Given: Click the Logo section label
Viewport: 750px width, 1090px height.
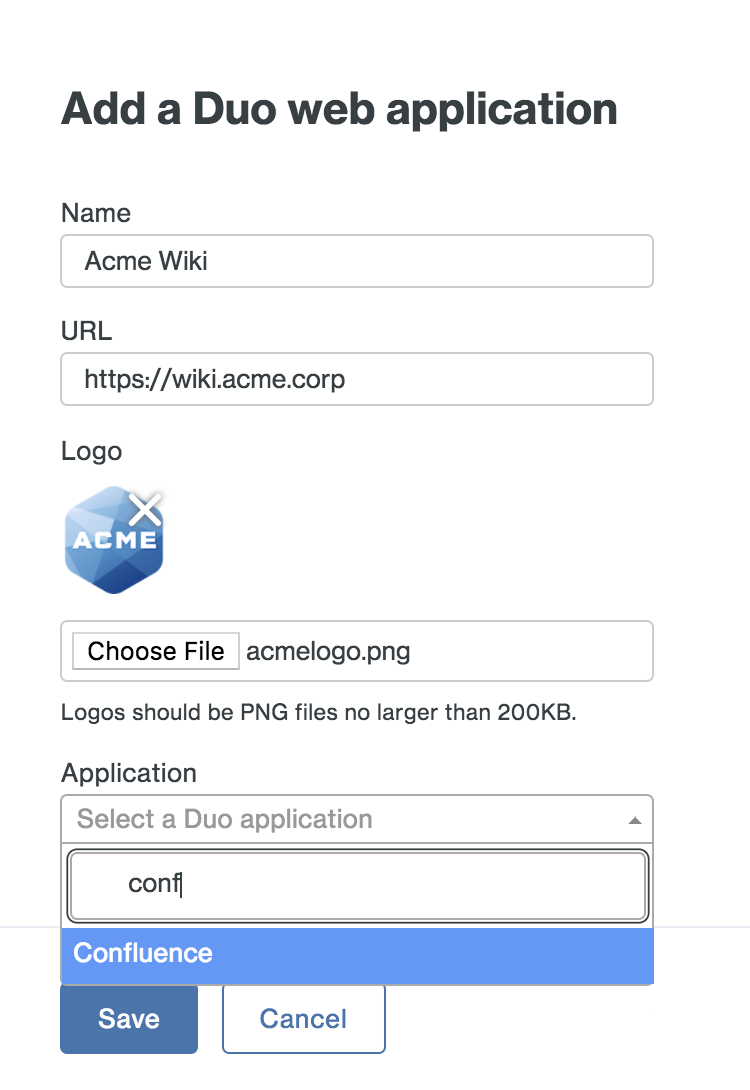Looking at the screenshot, I should tap(92, 451).
